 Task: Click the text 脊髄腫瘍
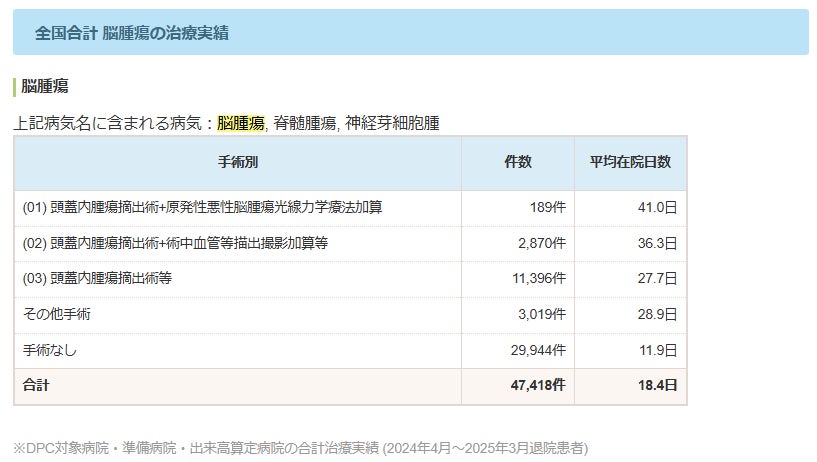click(x=305, y=123)
